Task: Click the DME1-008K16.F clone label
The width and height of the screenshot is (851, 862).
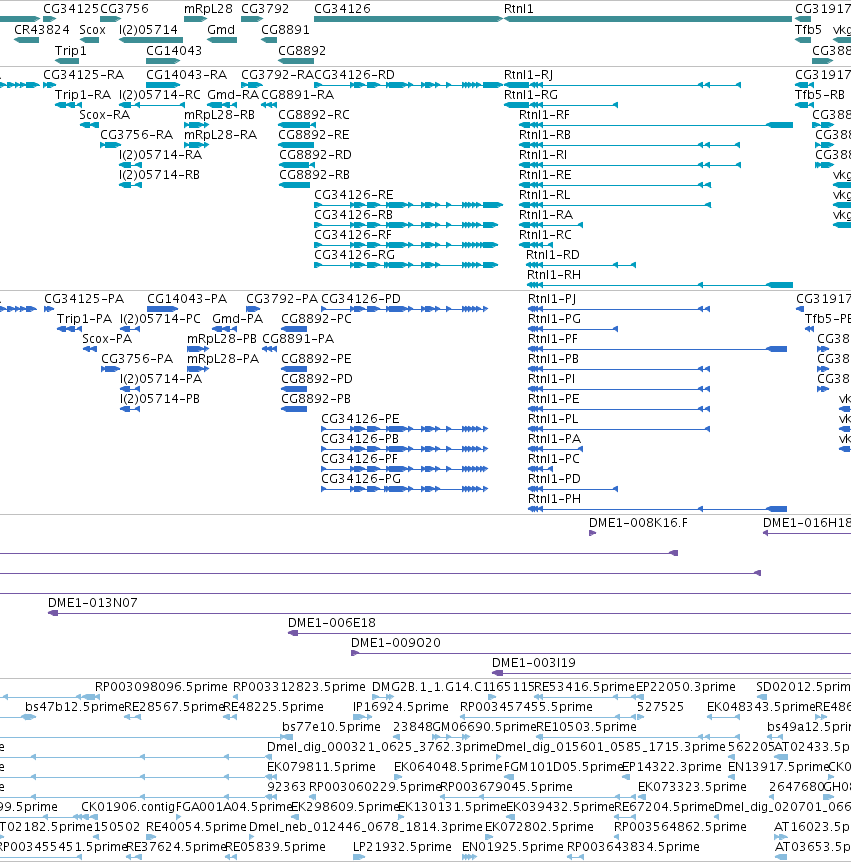Action: click(x=638, y=522)
